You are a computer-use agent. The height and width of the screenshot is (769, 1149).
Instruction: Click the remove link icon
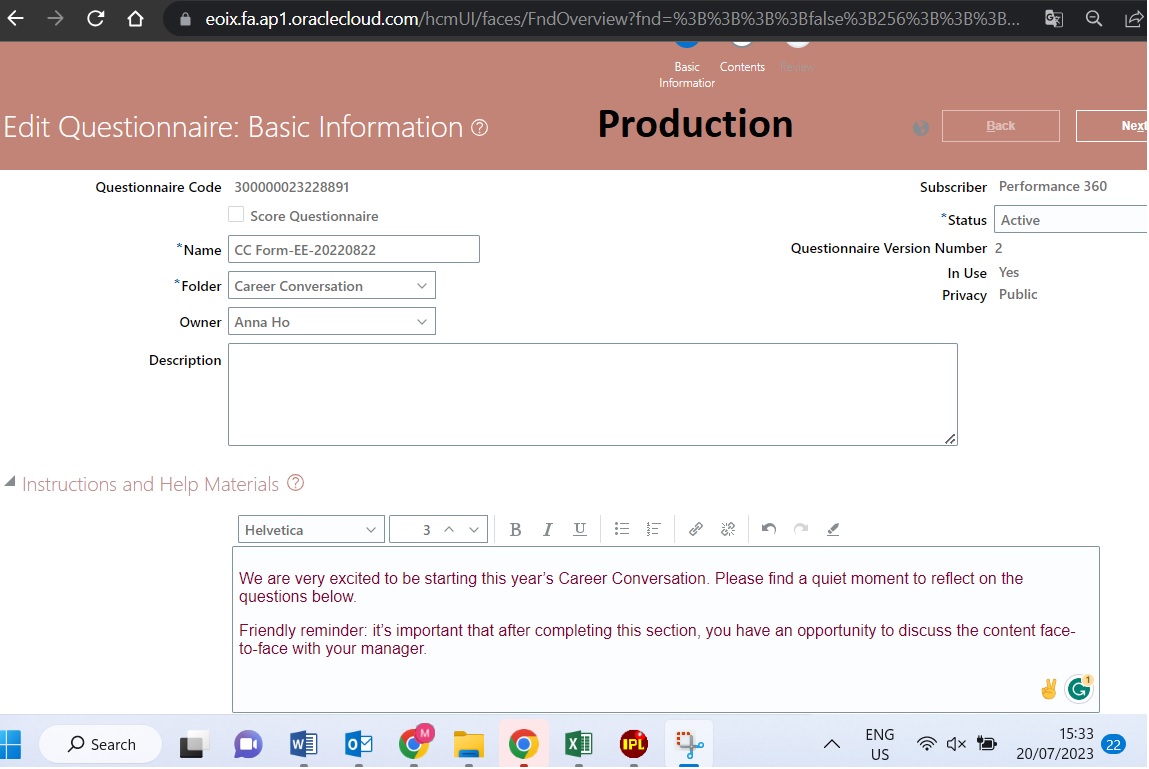coord(728,529)
